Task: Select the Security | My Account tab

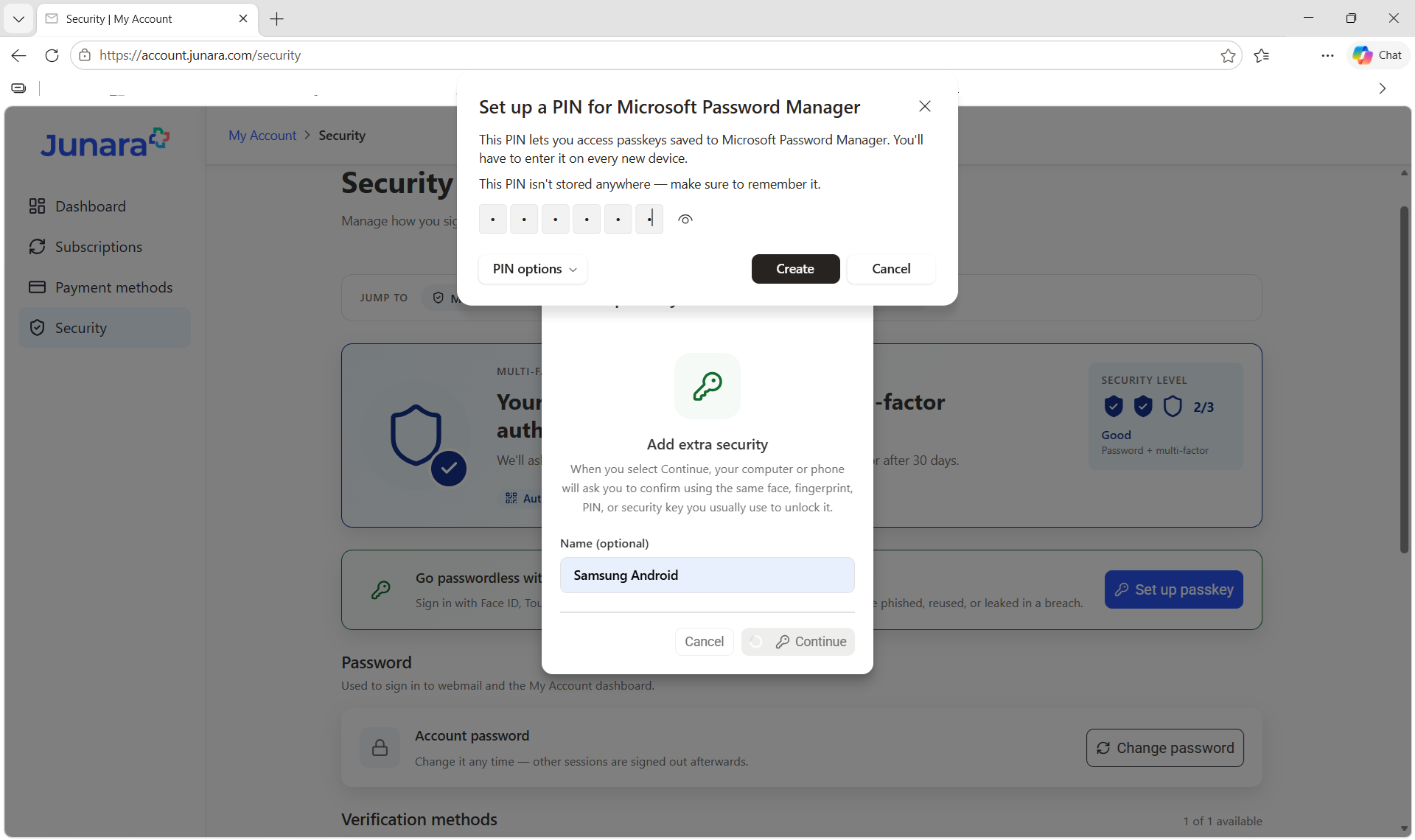Action: pyautogui.click(x=147, y=19)
